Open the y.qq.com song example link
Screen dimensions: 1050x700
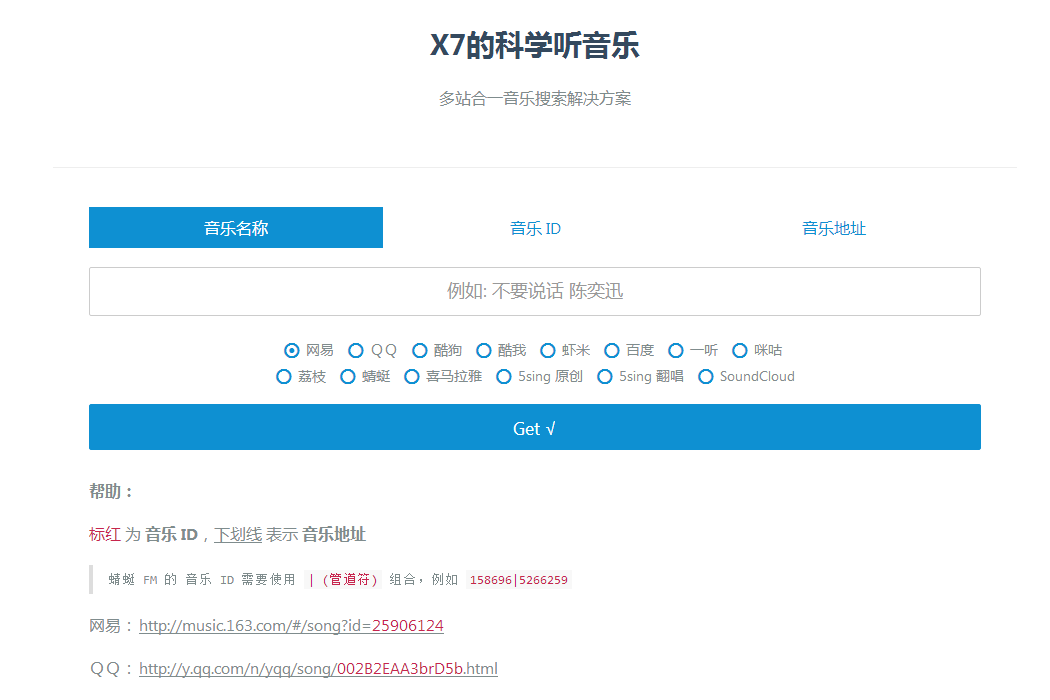point(318,669)
